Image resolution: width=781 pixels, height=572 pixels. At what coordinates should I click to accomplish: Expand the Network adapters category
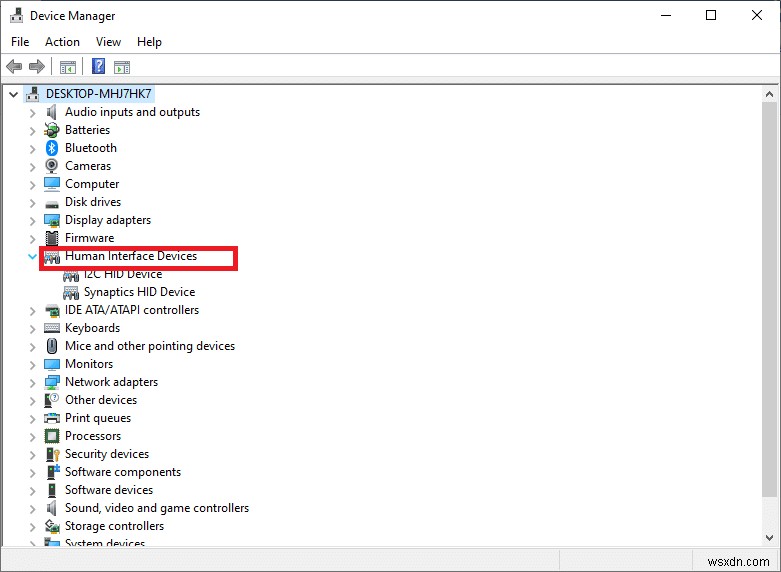(32, 383)
